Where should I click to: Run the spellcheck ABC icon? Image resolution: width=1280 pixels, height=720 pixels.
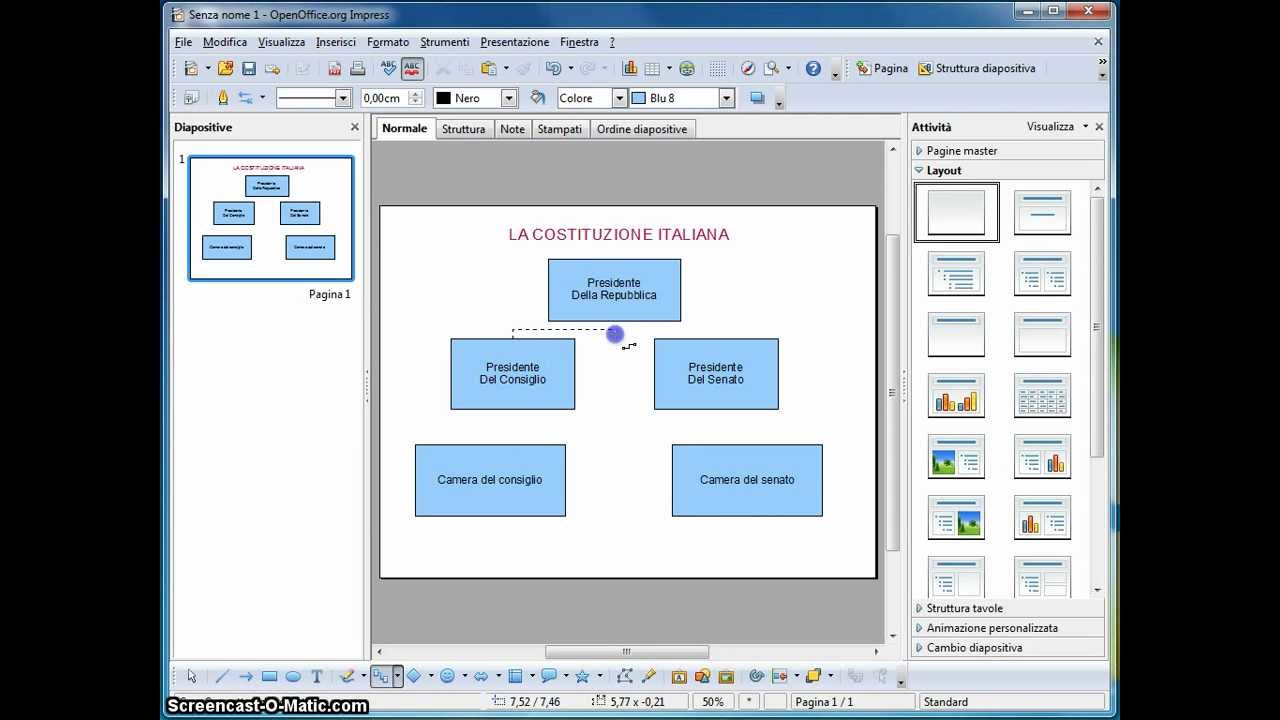(x=389, y=68)
